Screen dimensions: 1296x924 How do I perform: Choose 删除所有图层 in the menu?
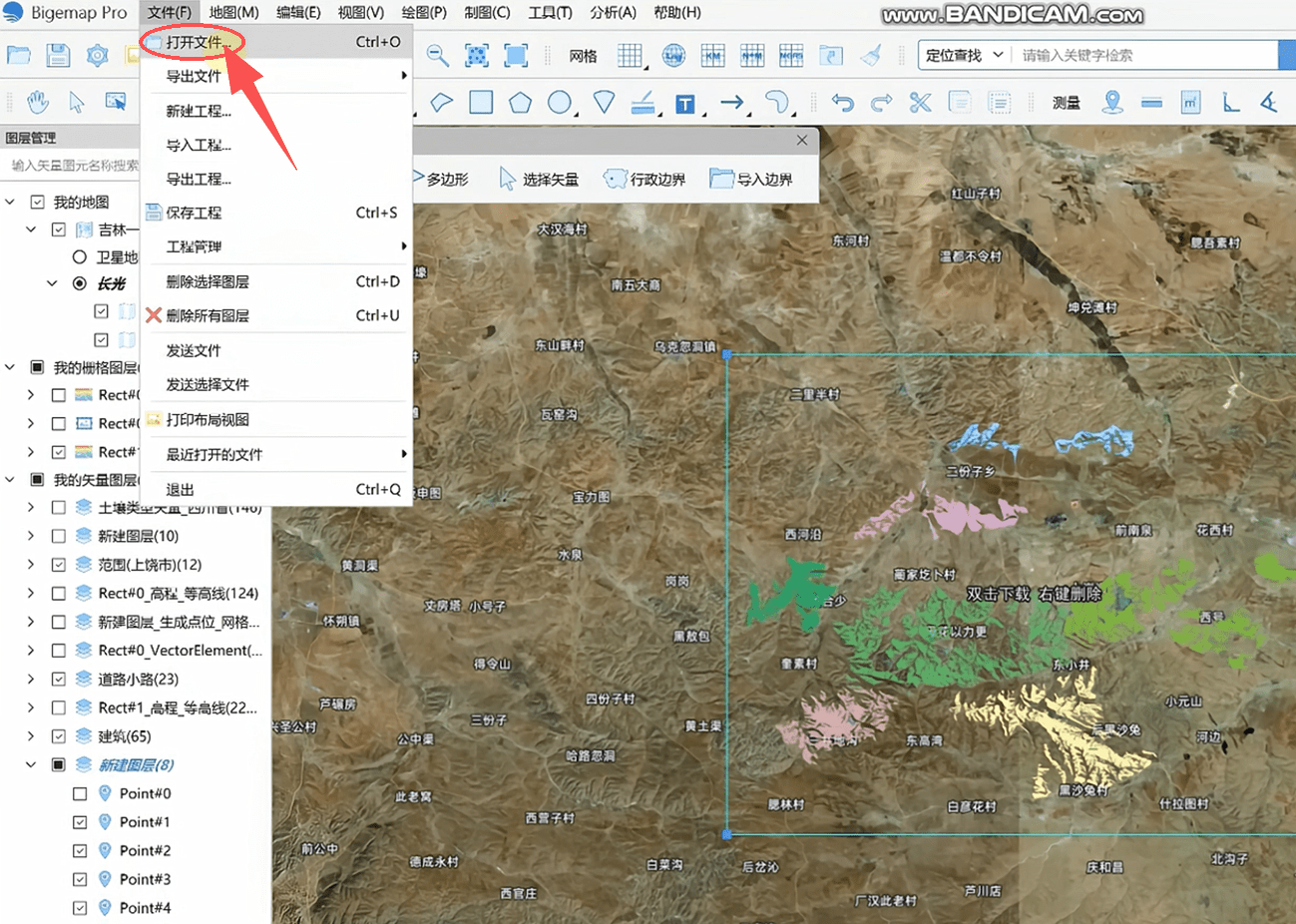(x=276, y=315)
